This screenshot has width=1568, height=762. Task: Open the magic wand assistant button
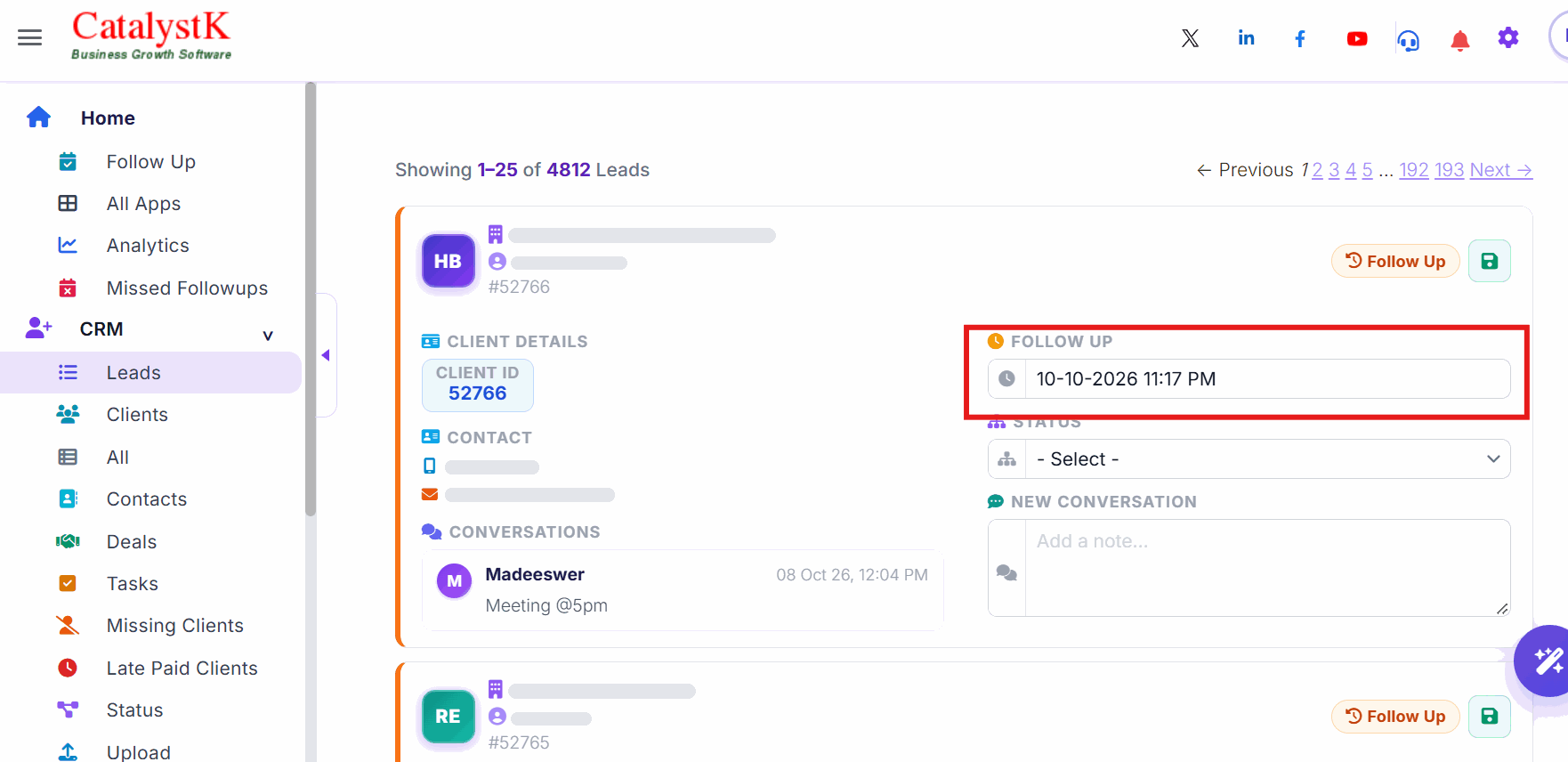point(1545,661)
